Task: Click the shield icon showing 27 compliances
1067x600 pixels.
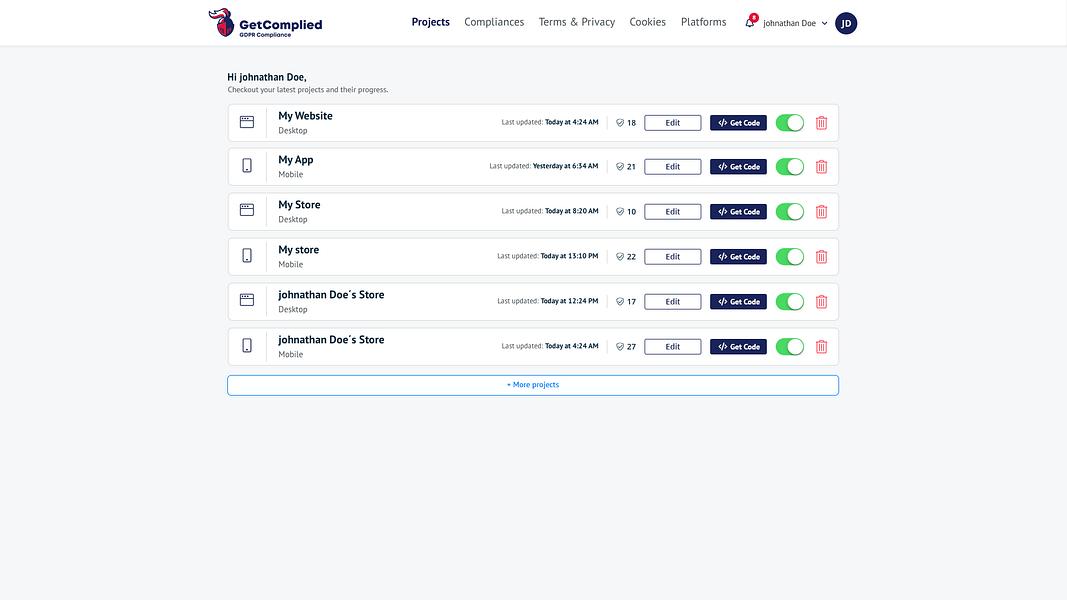Action: [x=620, y=346]
